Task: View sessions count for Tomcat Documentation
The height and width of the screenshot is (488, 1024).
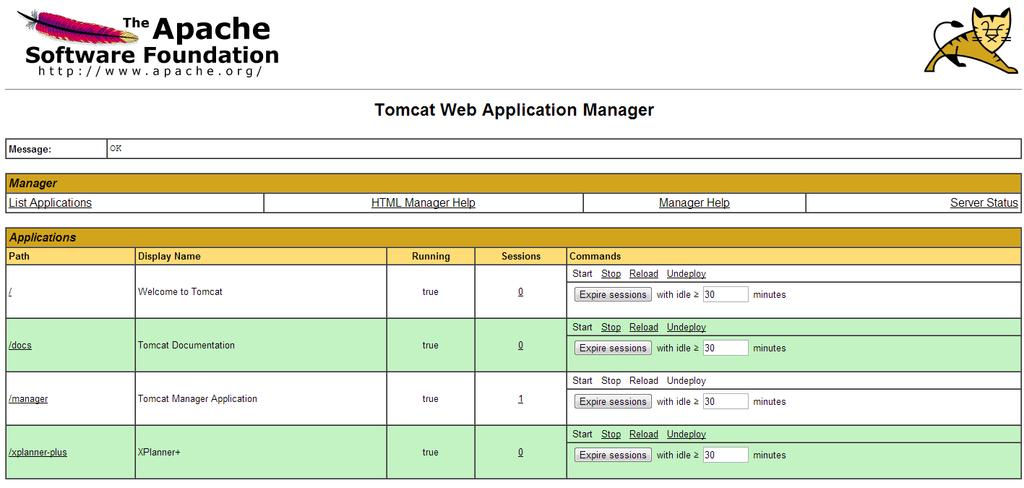Action: [x=520, y=345]
